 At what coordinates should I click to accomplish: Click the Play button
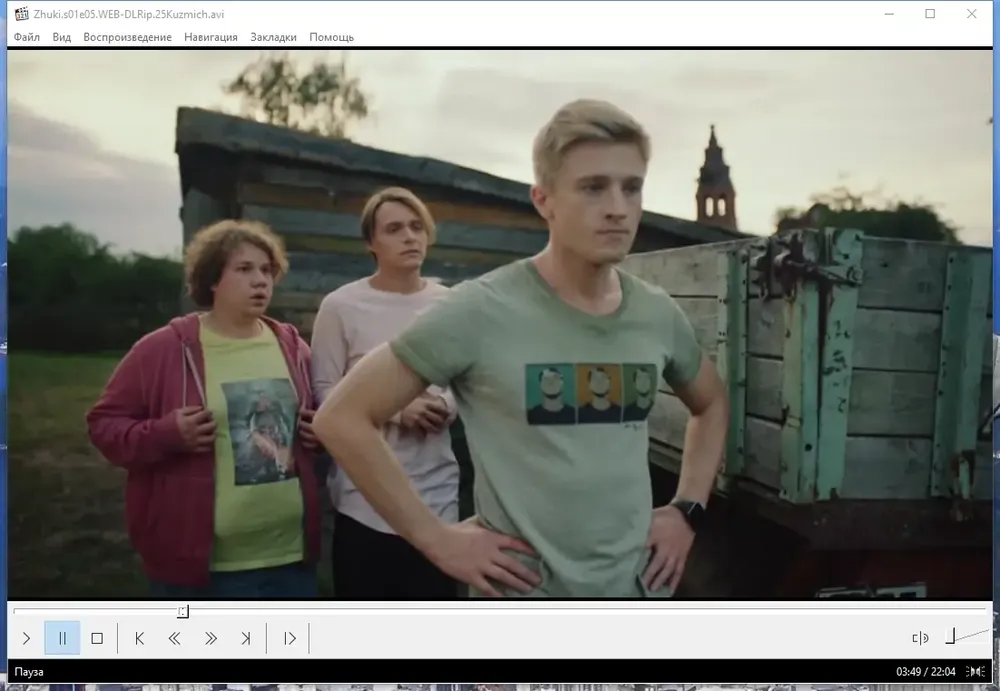(26, 638)
